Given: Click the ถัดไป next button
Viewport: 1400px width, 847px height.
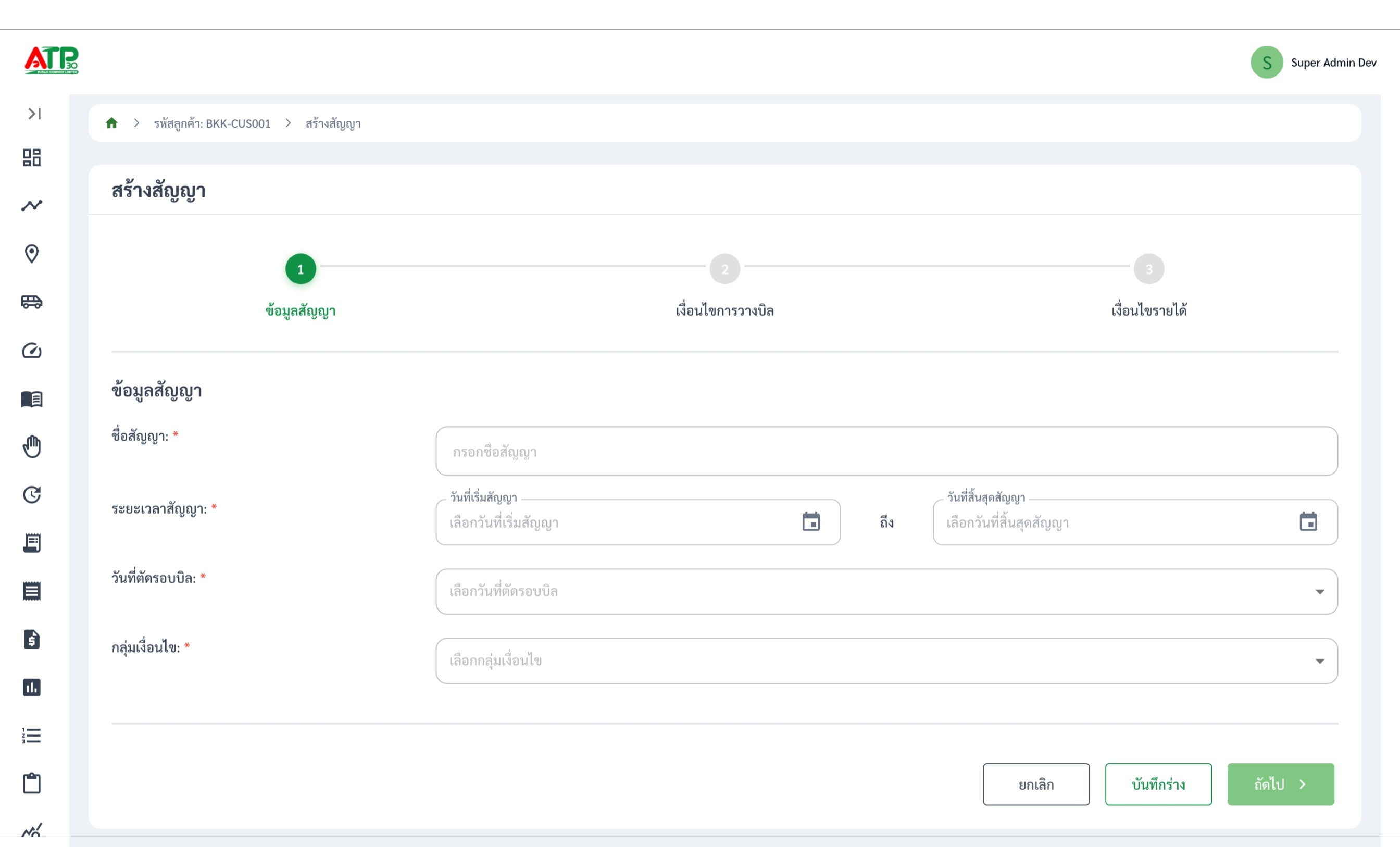Looking at the screenshot, I should click(1281, 784).
